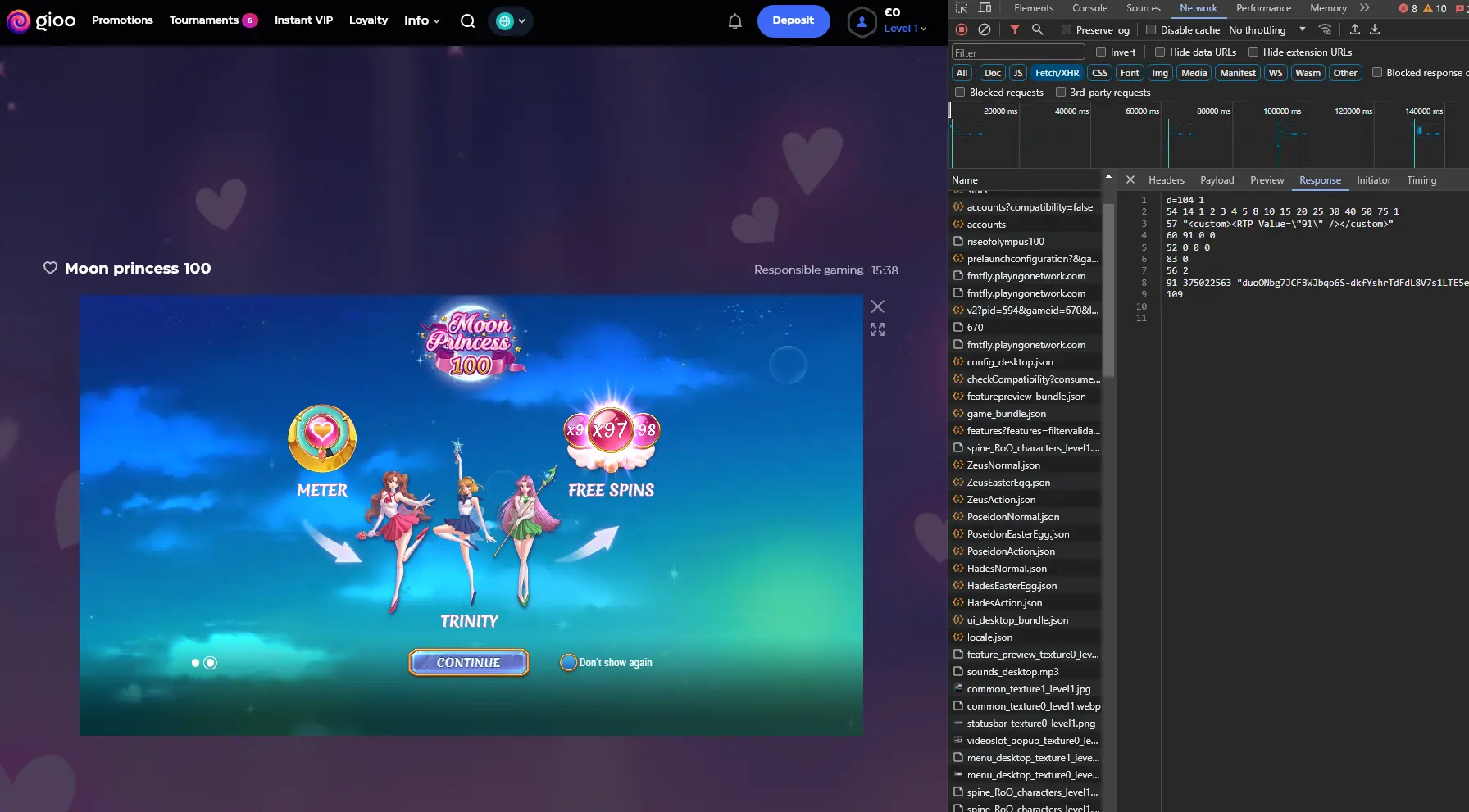Toggle device toolbar in DevTools

coord(985,8)
